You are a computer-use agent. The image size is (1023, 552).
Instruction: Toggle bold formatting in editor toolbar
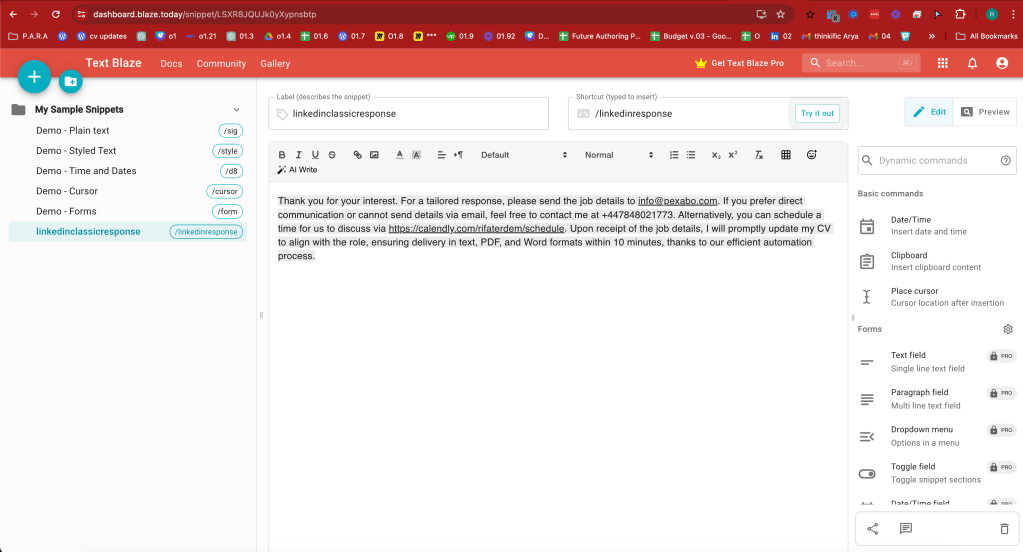click(x=282, y=155)
